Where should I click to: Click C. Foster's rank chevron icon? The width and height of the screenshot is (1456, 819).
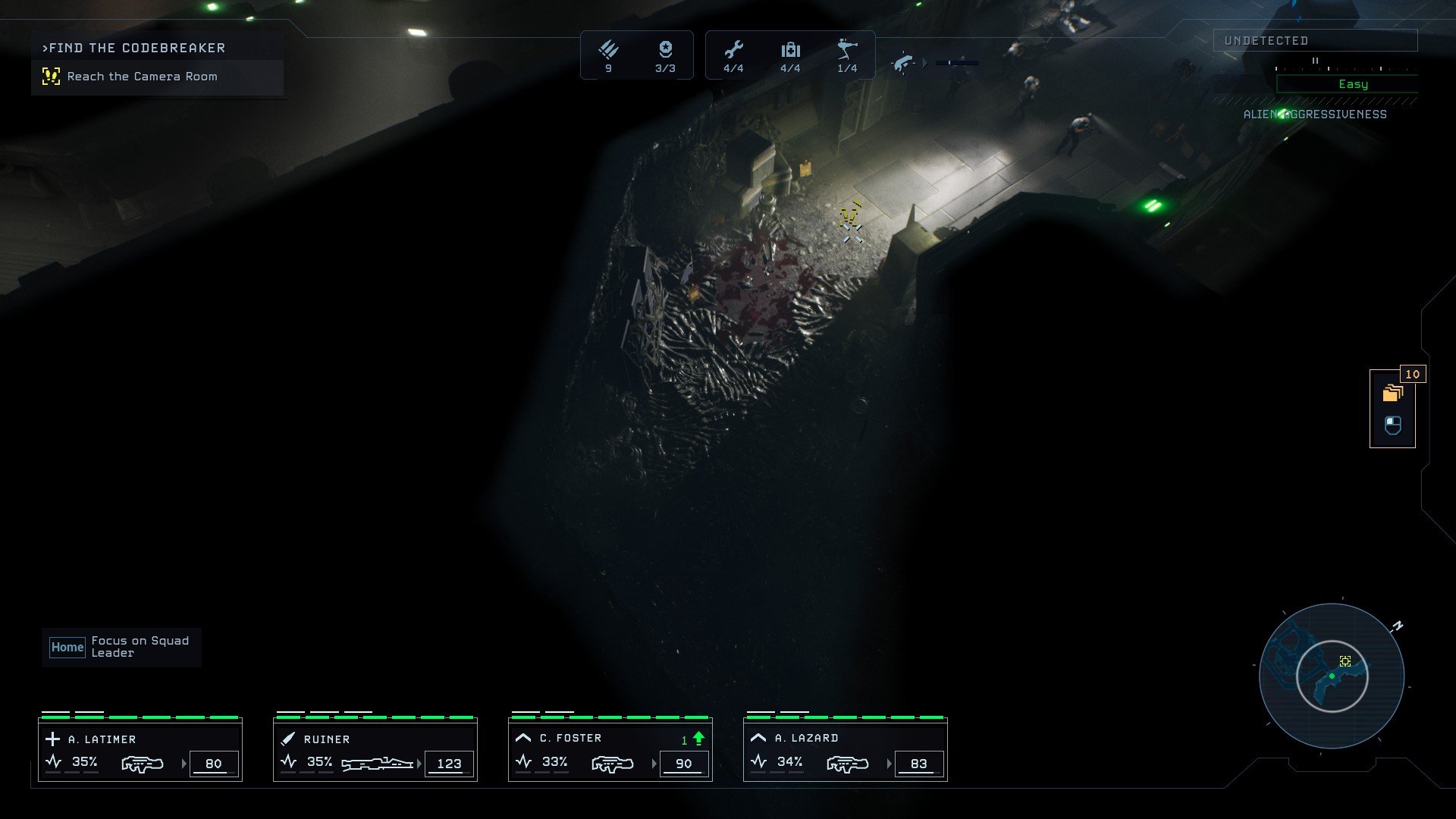click(x=523, y=737)
